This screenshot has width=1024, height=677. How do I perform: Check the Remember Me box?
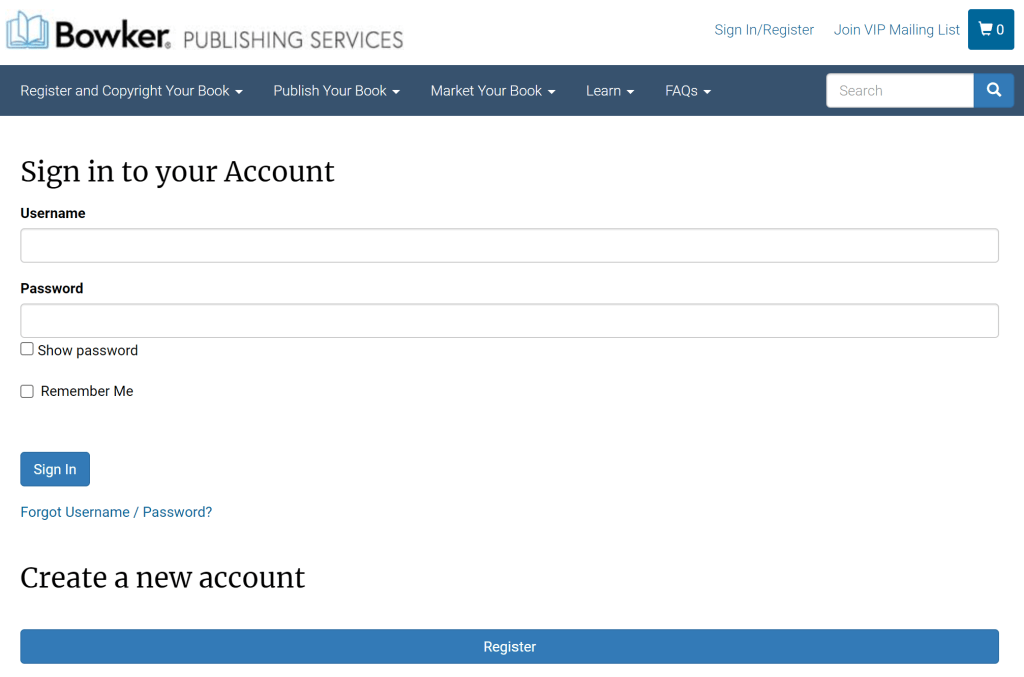tap(27, 391)
